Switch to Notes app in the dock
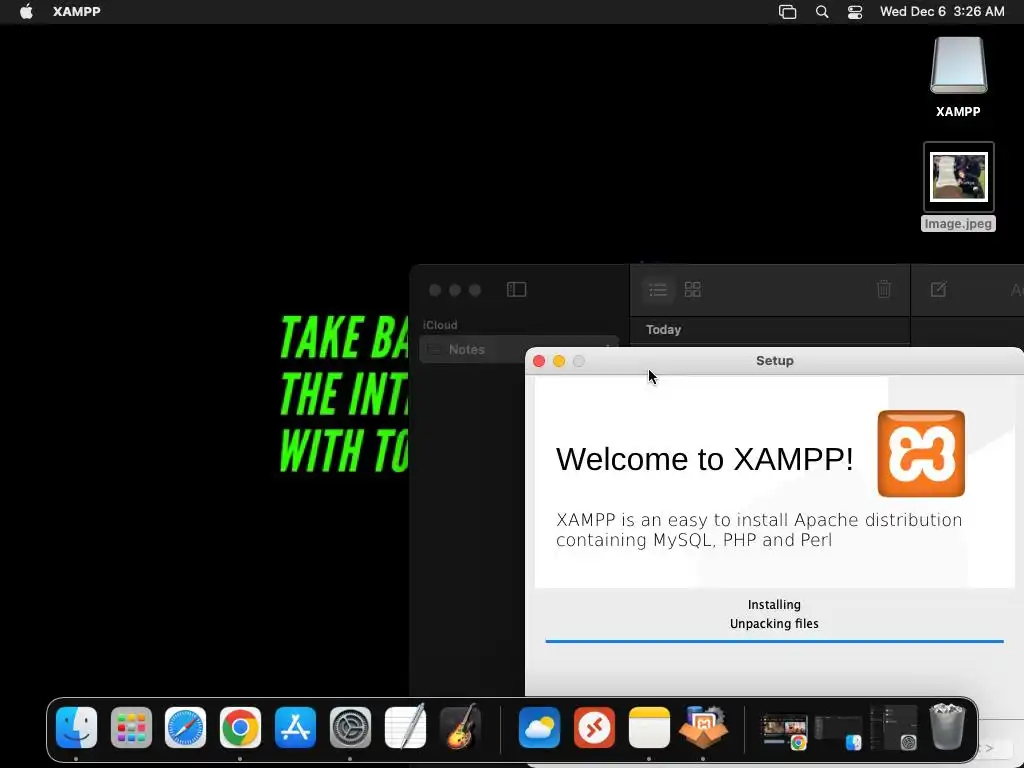This screenshot has width=1024, height=768. coord(649,728)
